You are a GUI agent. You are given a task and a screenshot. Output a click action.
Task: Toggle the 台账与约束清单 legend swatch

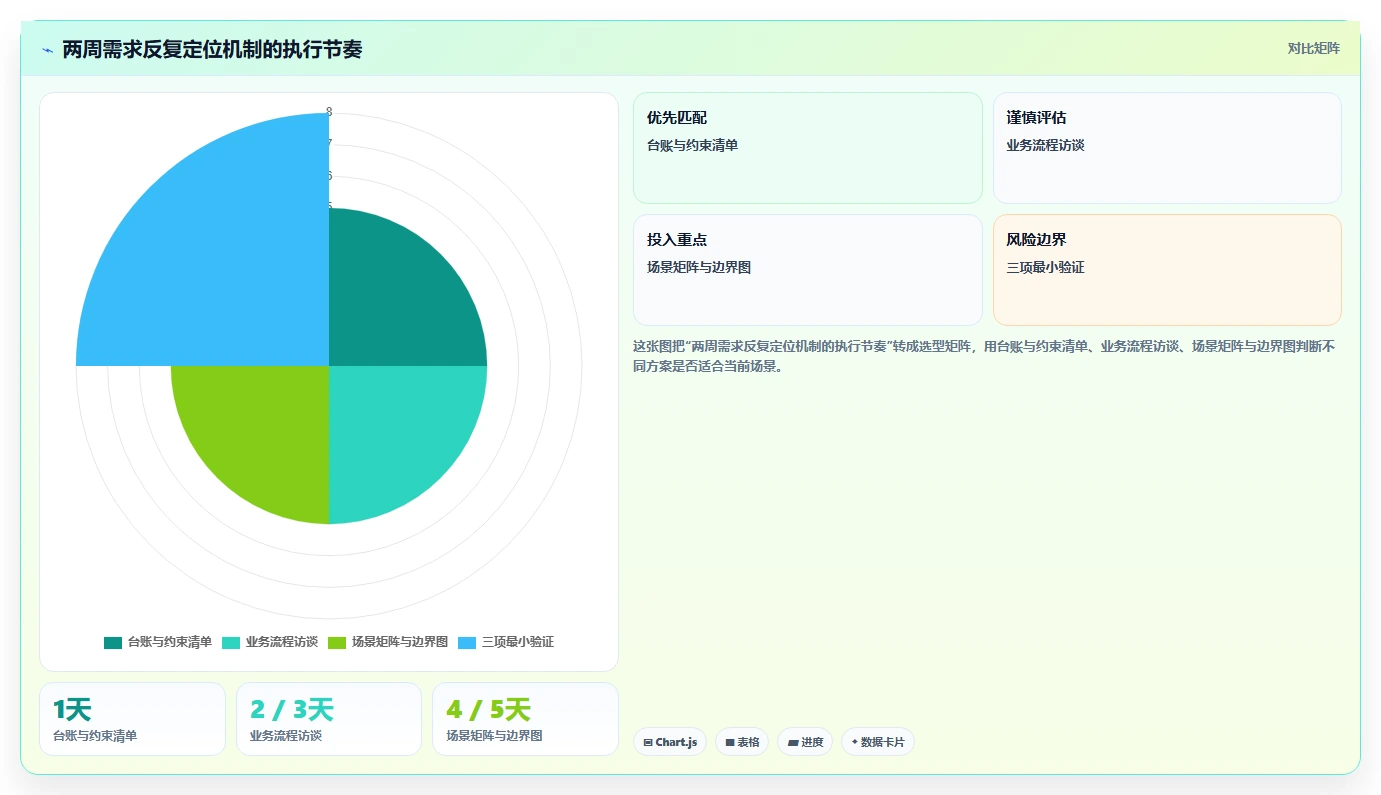pos(113,642)
